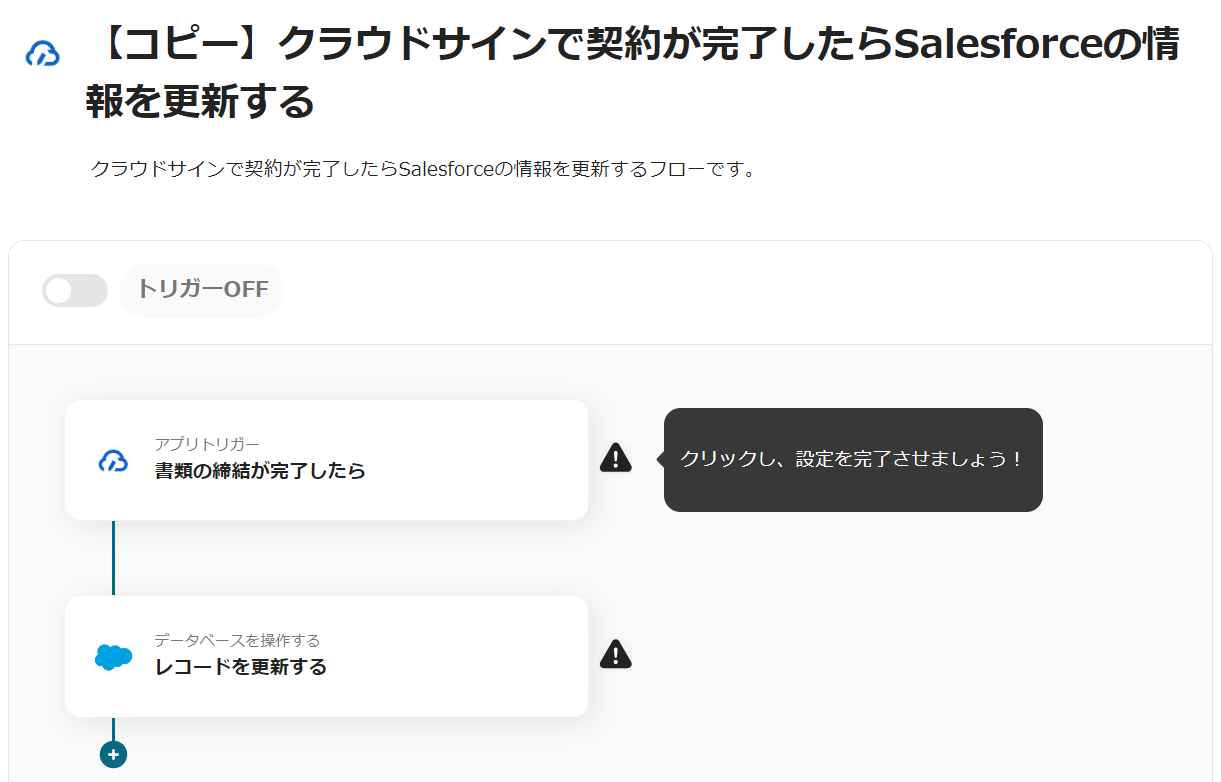Click the CloudSign icon in the app trigger card
This screenshot has height=782, width=1221.
click(x=113, y=461)
